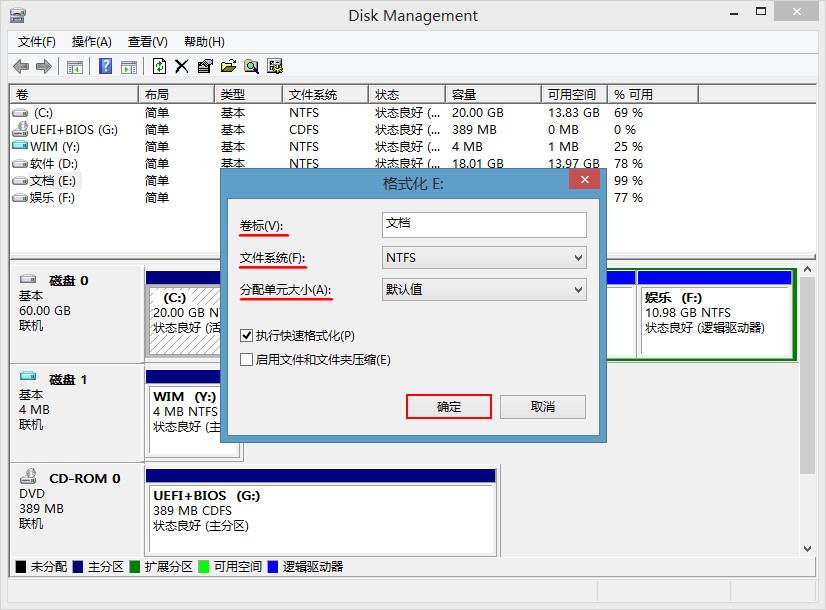Click the Open folder toolbar icon
The image size is (826, 610).
[227, 66]
